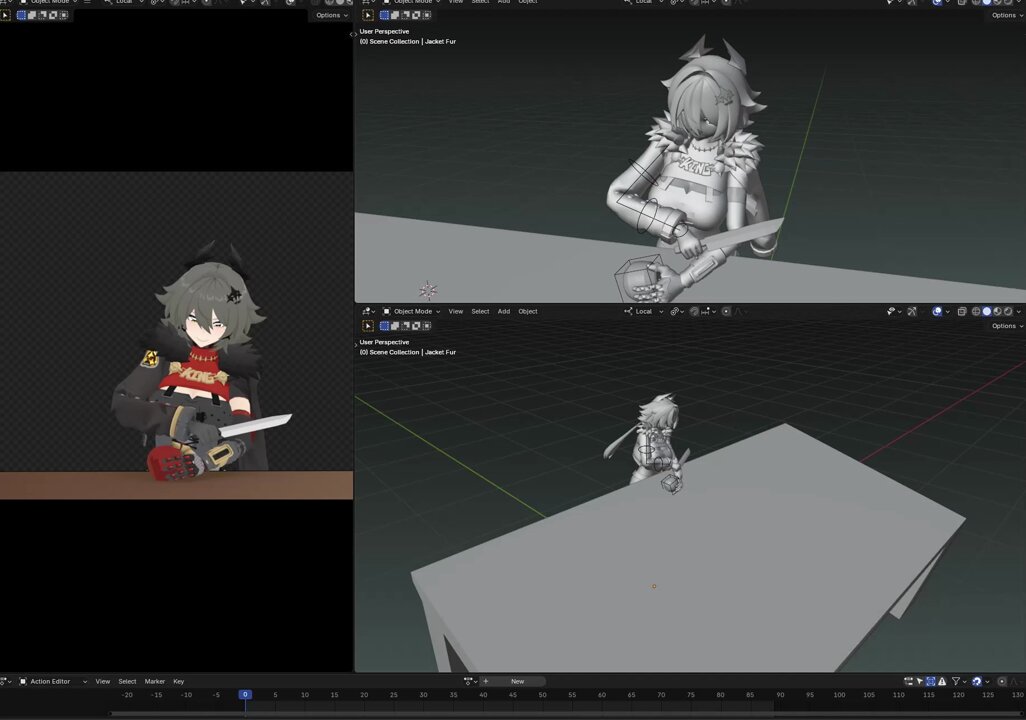Click frame 45 on the timeline ruler
Viewport: 1026px width, 720px height.
pyautogui.click(x=513, y=694)
